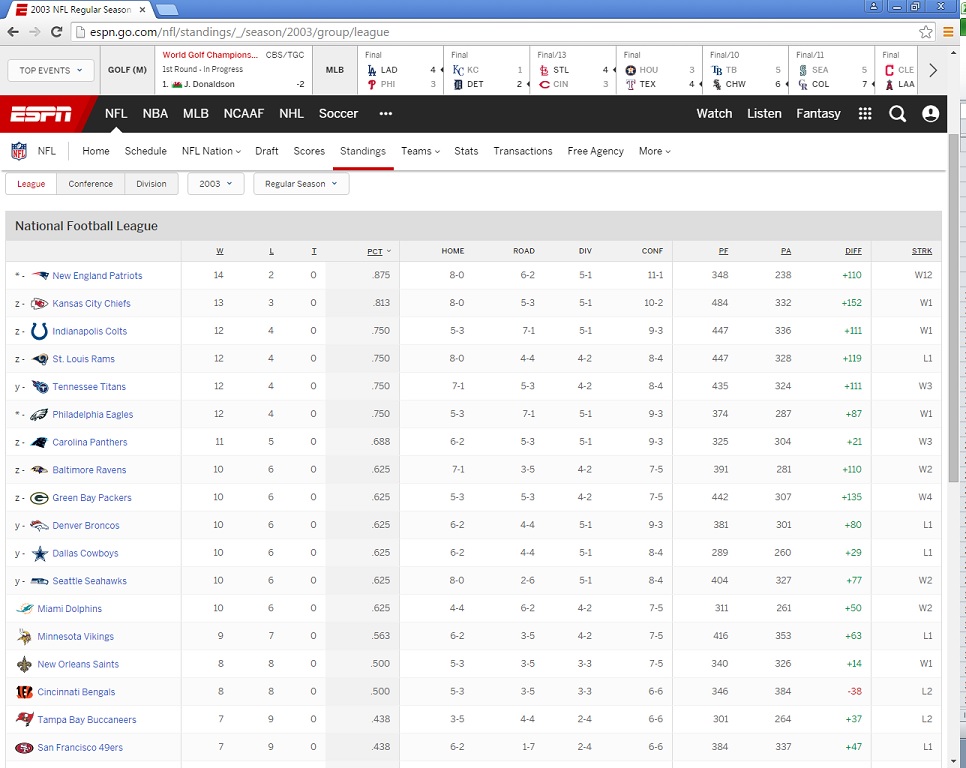Open the apps grid icon
Image resolution: width=966 pixels, height=768 pixels.
coord(865,114)
